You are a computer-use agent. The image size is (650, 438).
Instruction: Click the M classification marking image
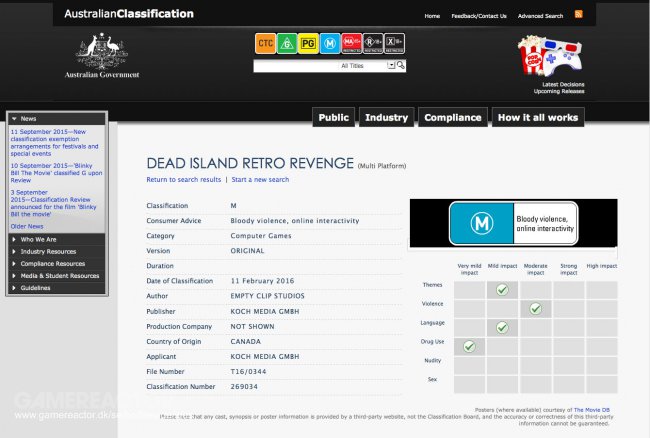click(x=514, y=223)
